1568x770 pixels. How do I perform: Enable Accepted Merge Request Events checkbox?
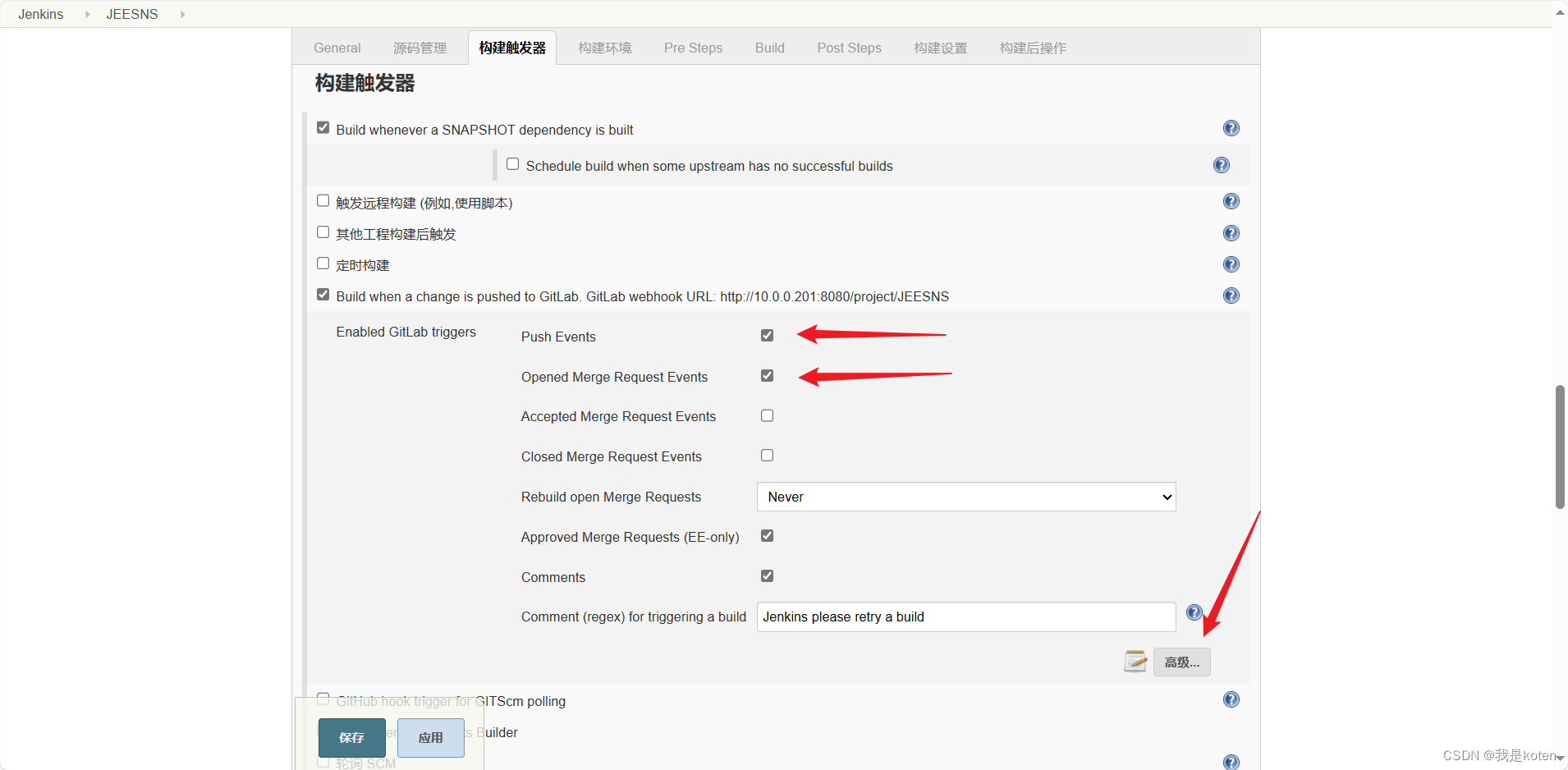(x=767, y=415)
